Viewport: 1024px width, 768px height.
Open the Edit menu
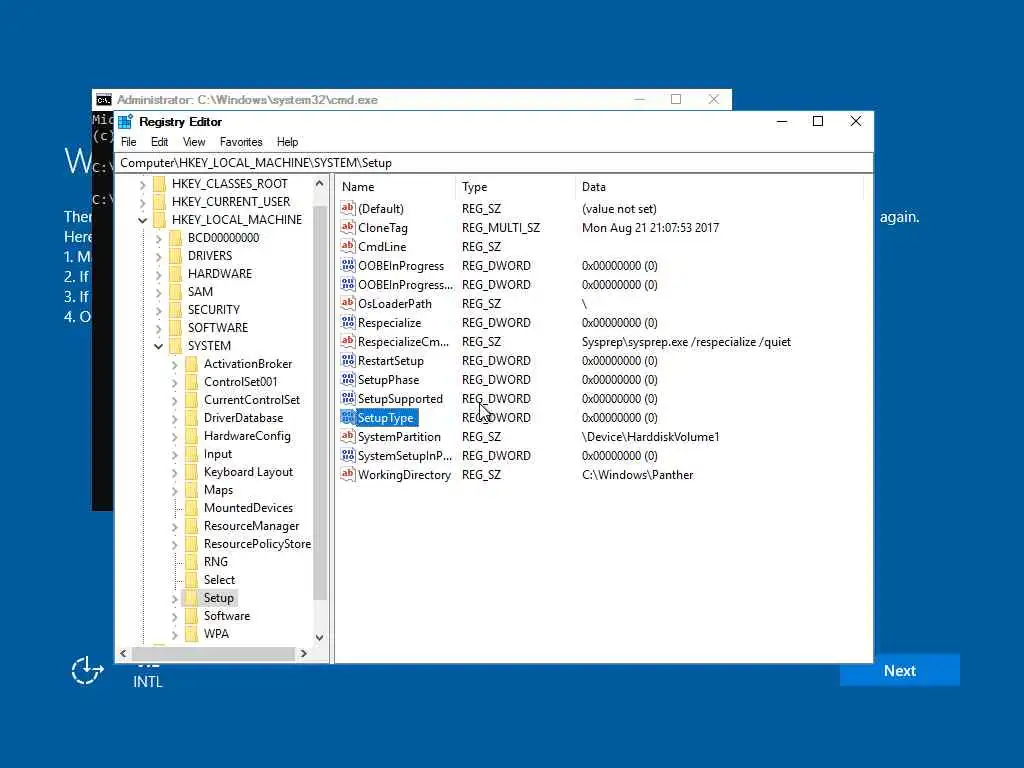(x=159, y=142)
